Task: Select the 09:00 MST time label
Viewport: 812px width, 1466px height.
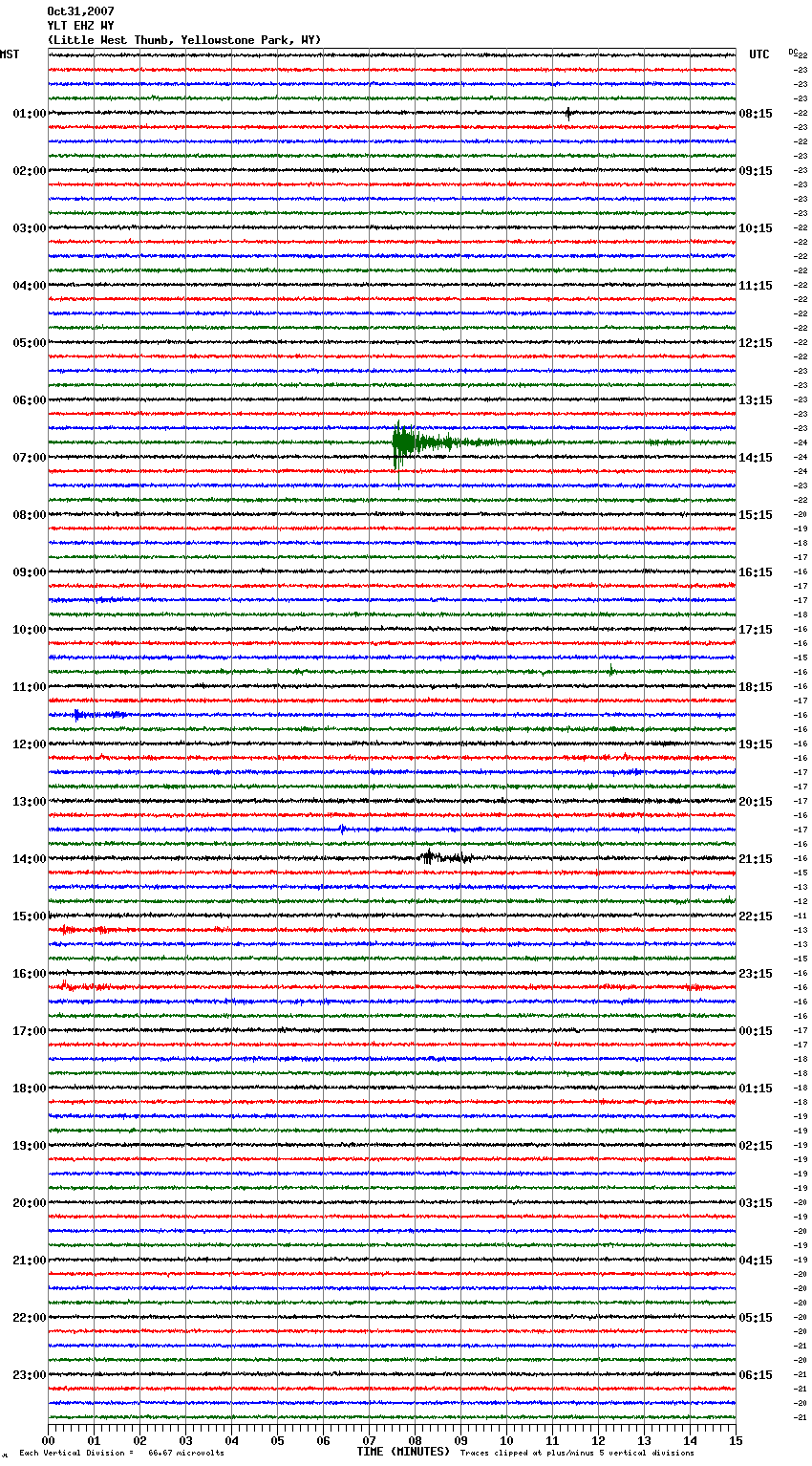Action: (30, 572)
